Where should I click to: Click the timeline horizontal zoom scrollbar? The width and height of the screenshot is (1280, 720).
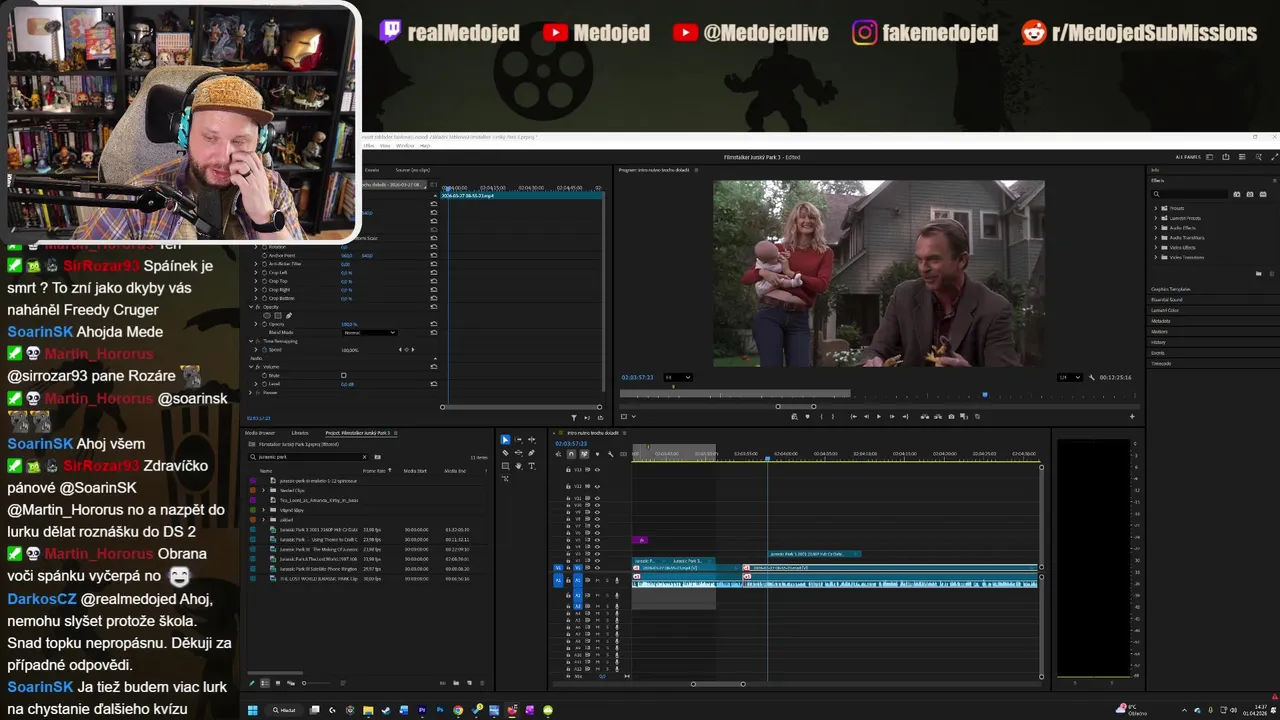tap(718, 684)
